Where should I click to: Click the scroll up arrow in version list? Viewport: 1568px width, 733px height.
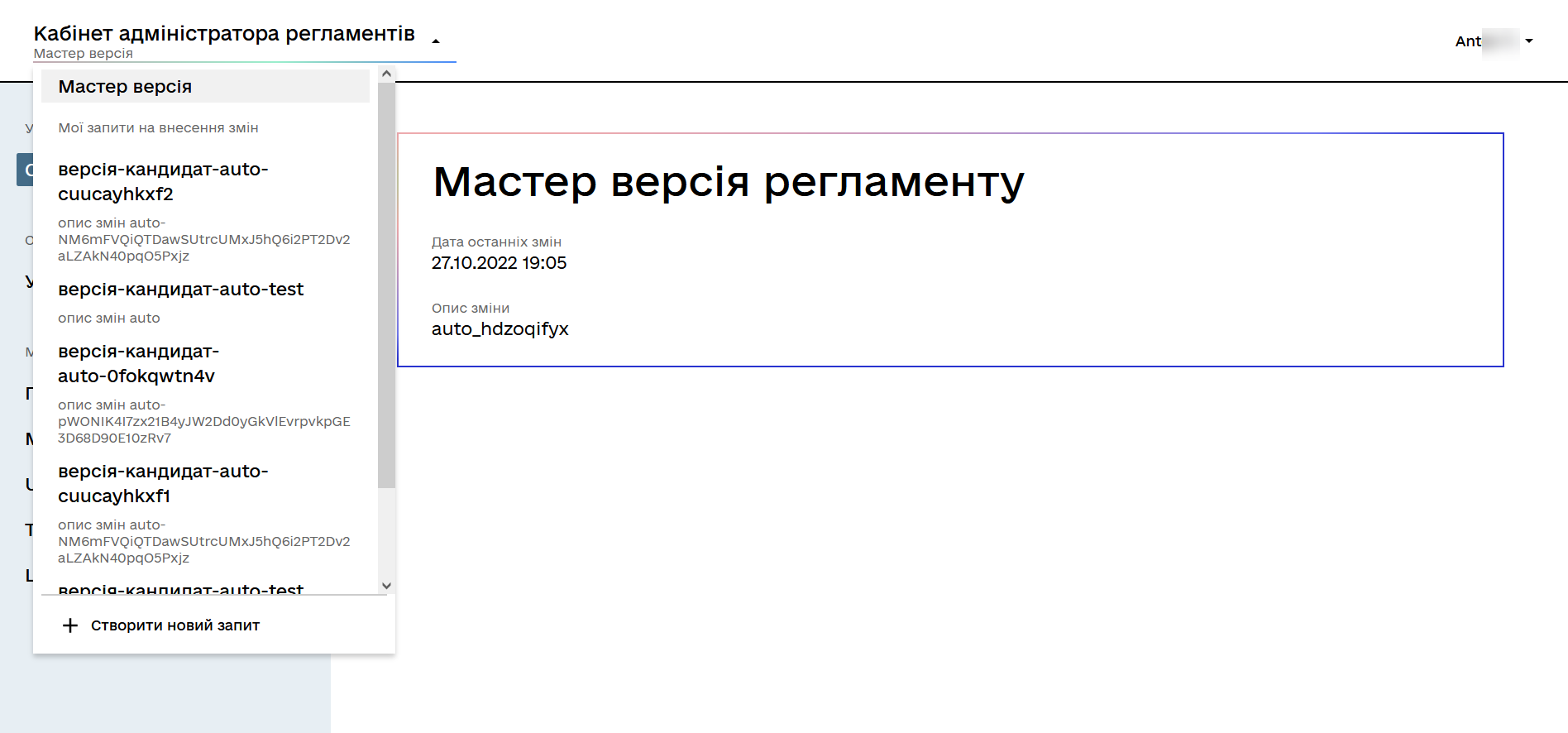tap(386, 74)
